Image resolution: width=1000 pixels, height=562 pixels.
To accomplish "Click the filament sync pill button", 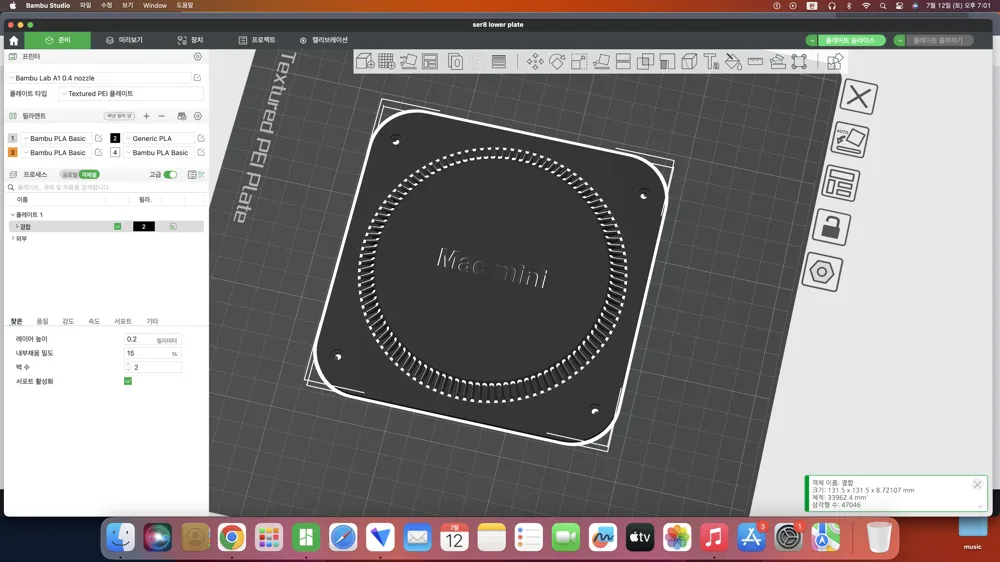I will (x=119, y=116).
